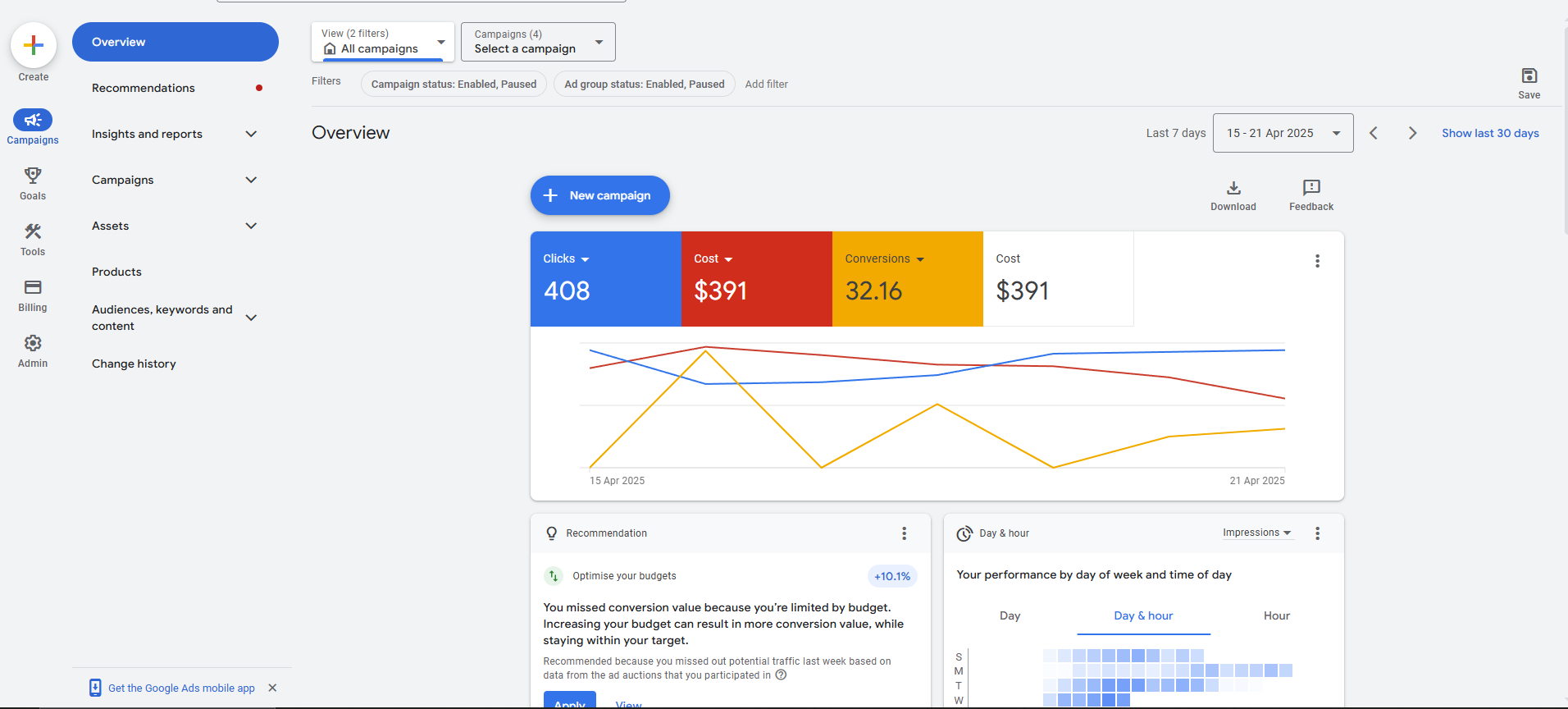Viewport: 1568px width, 709px height.
Task: Open Goals trophy icon in sidebar
Action: point(33,176)
